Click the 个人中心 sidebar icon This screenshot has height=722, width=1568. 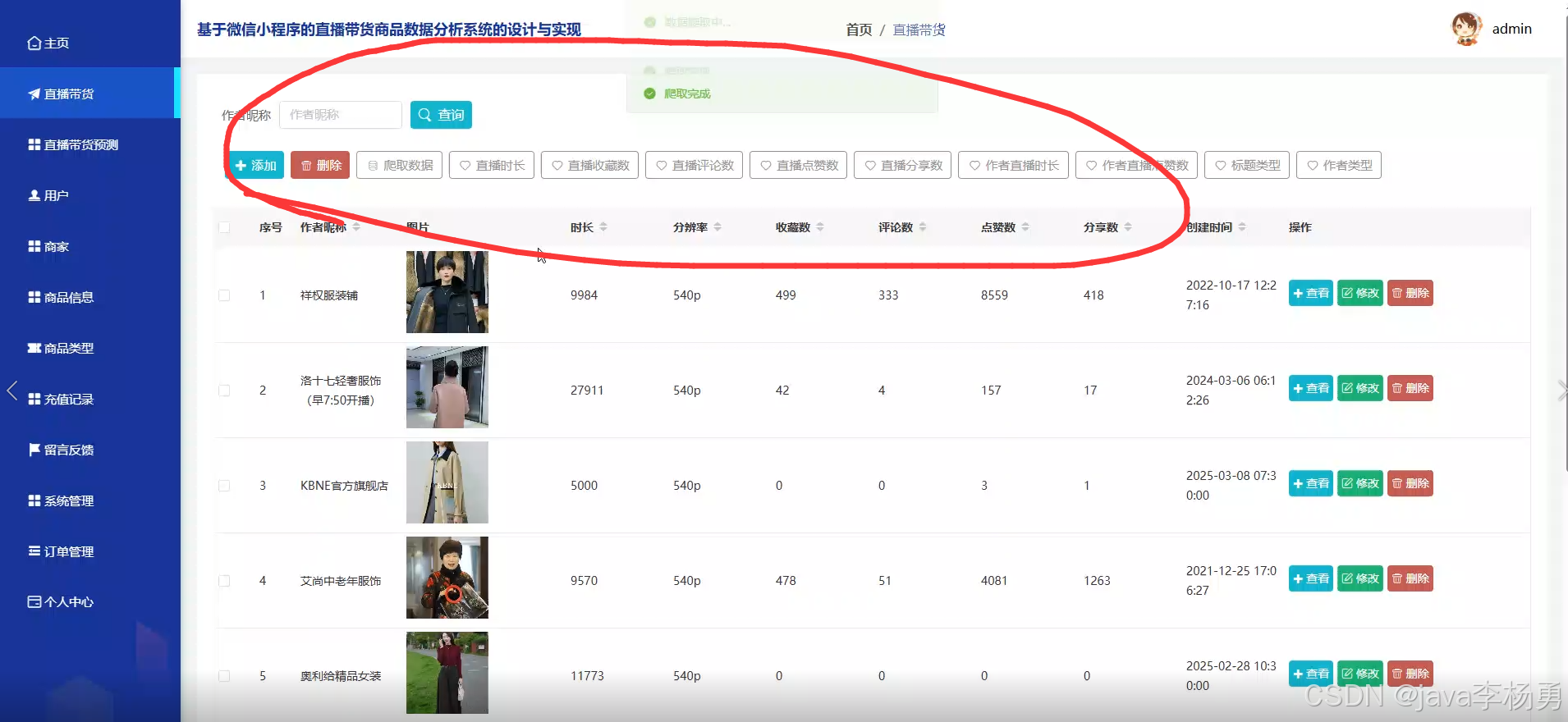click(34, 601)
